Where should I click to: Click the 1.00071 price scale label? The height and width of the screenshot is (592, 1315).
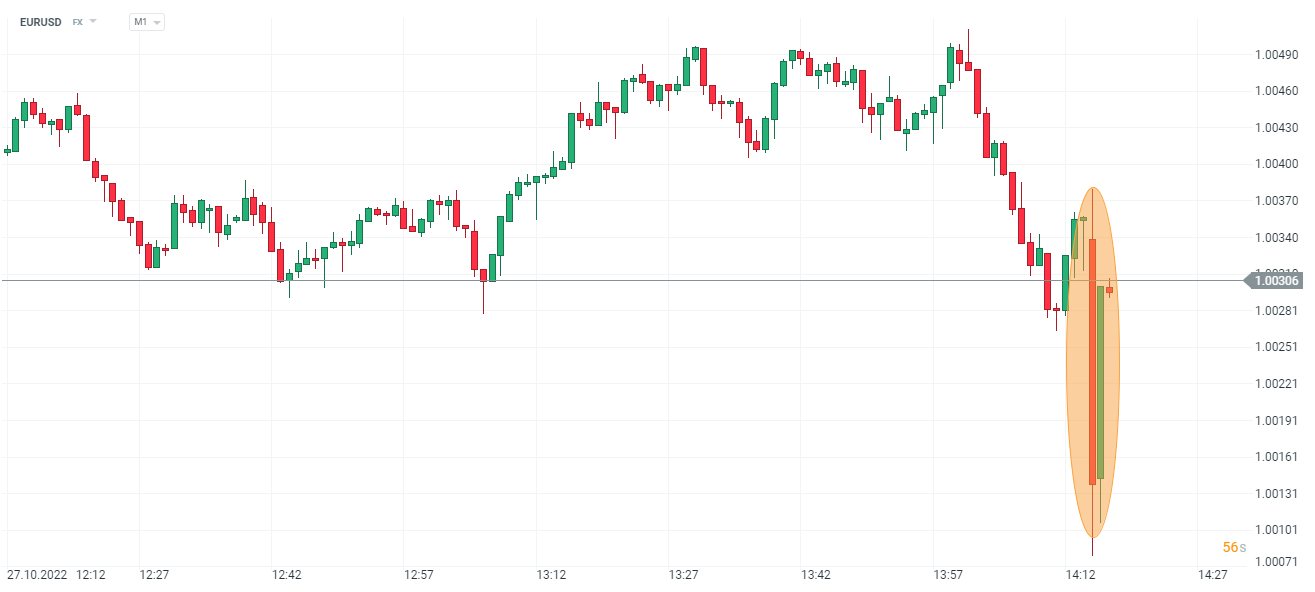tap(1276, 563)
